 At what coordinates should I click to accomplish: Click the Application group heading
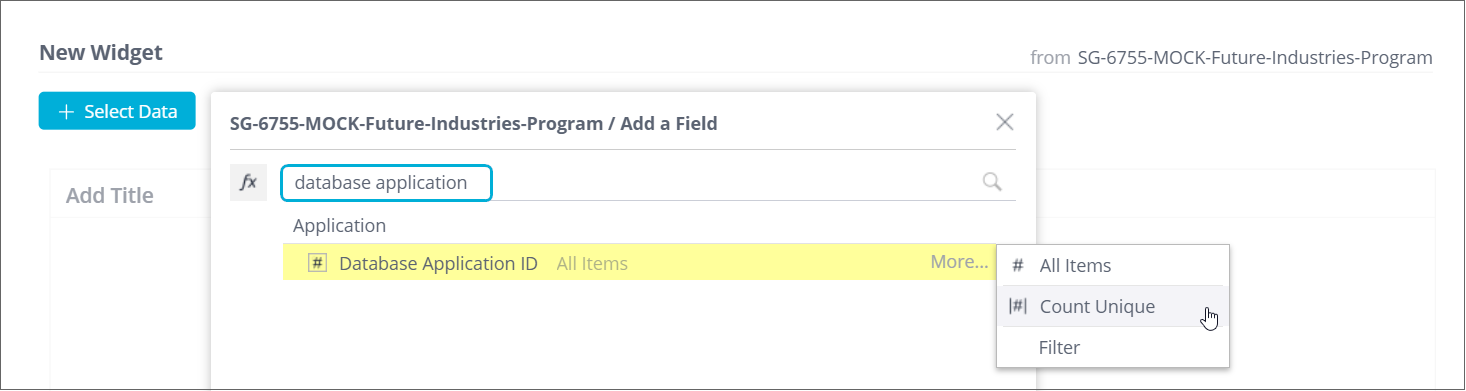tap(339, 226)
